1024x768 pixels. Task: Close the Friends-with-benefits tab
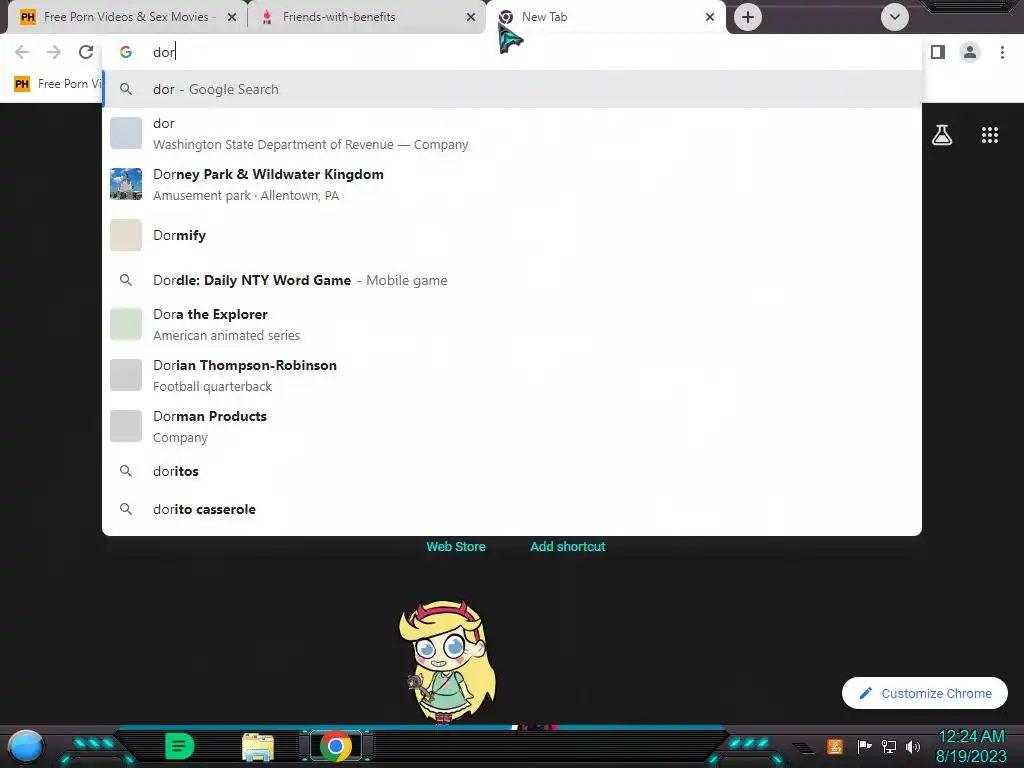471,17
